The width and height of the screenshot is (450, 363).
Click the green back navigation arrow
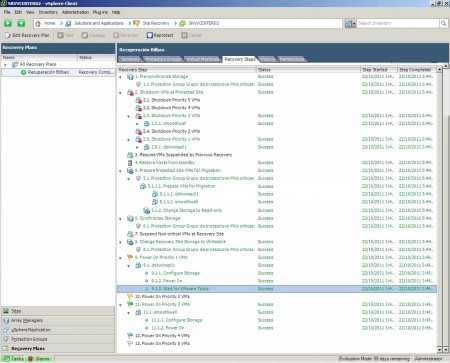(x=8, y=23)
